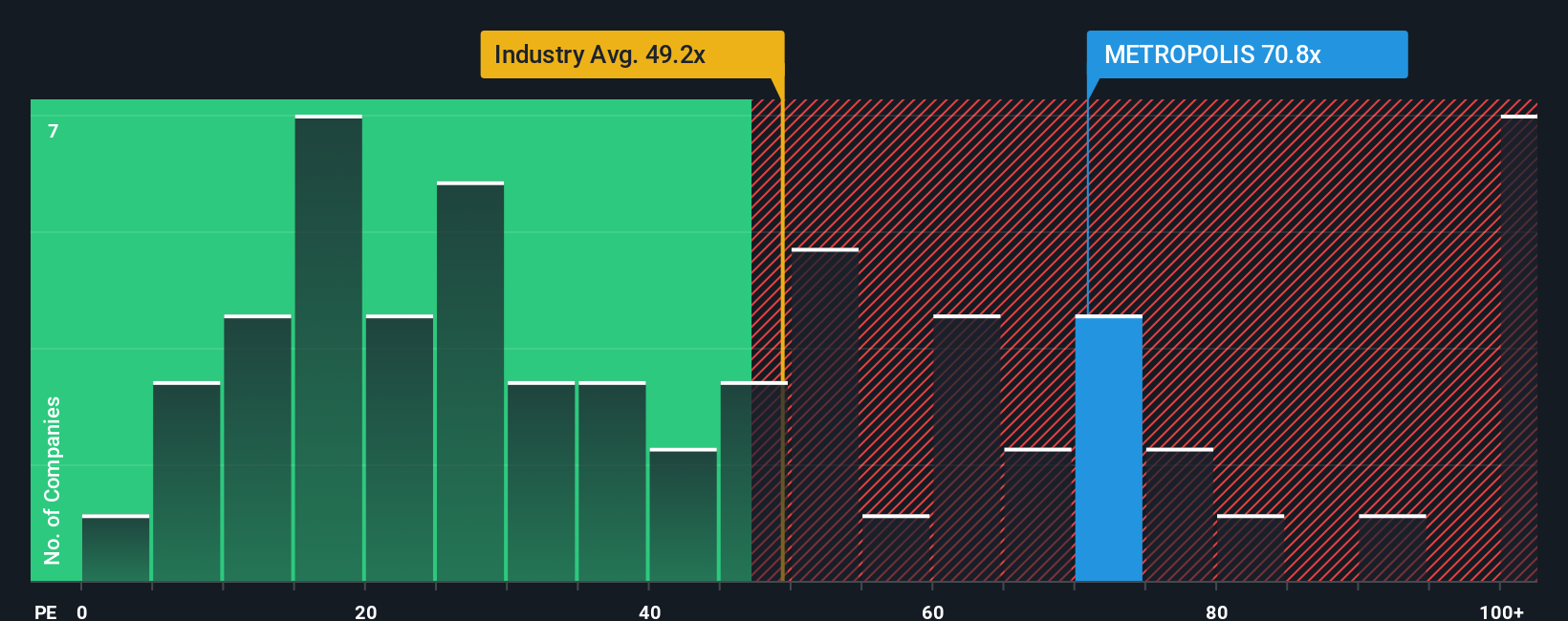This screenshot has height=621, width=1568.
Task: Click the Industry Avg. 49.2x label
Action: click(632, 54)
